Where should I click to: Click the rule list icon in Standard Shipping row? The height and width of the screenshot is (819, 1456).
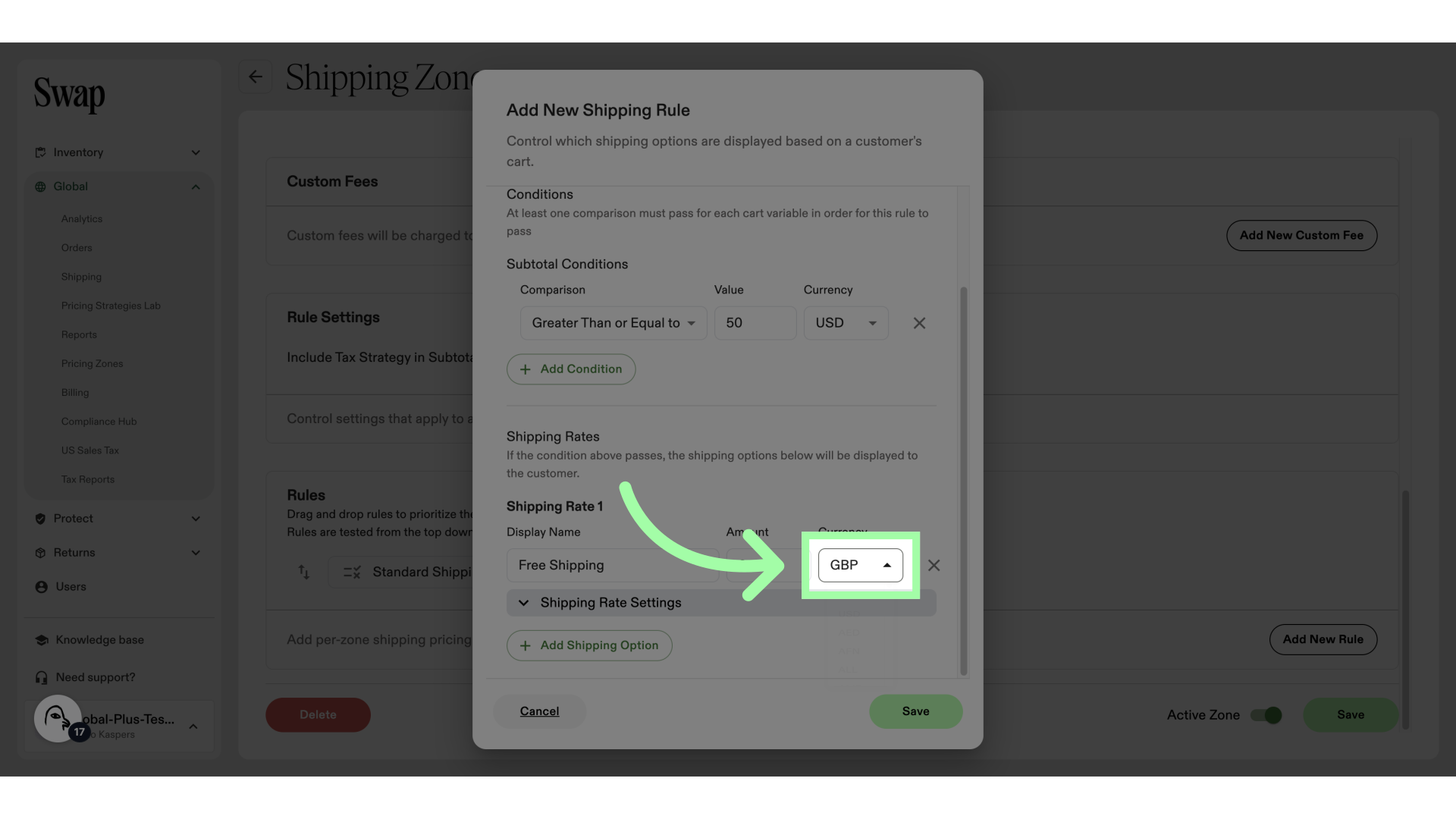tap(352, 572)
